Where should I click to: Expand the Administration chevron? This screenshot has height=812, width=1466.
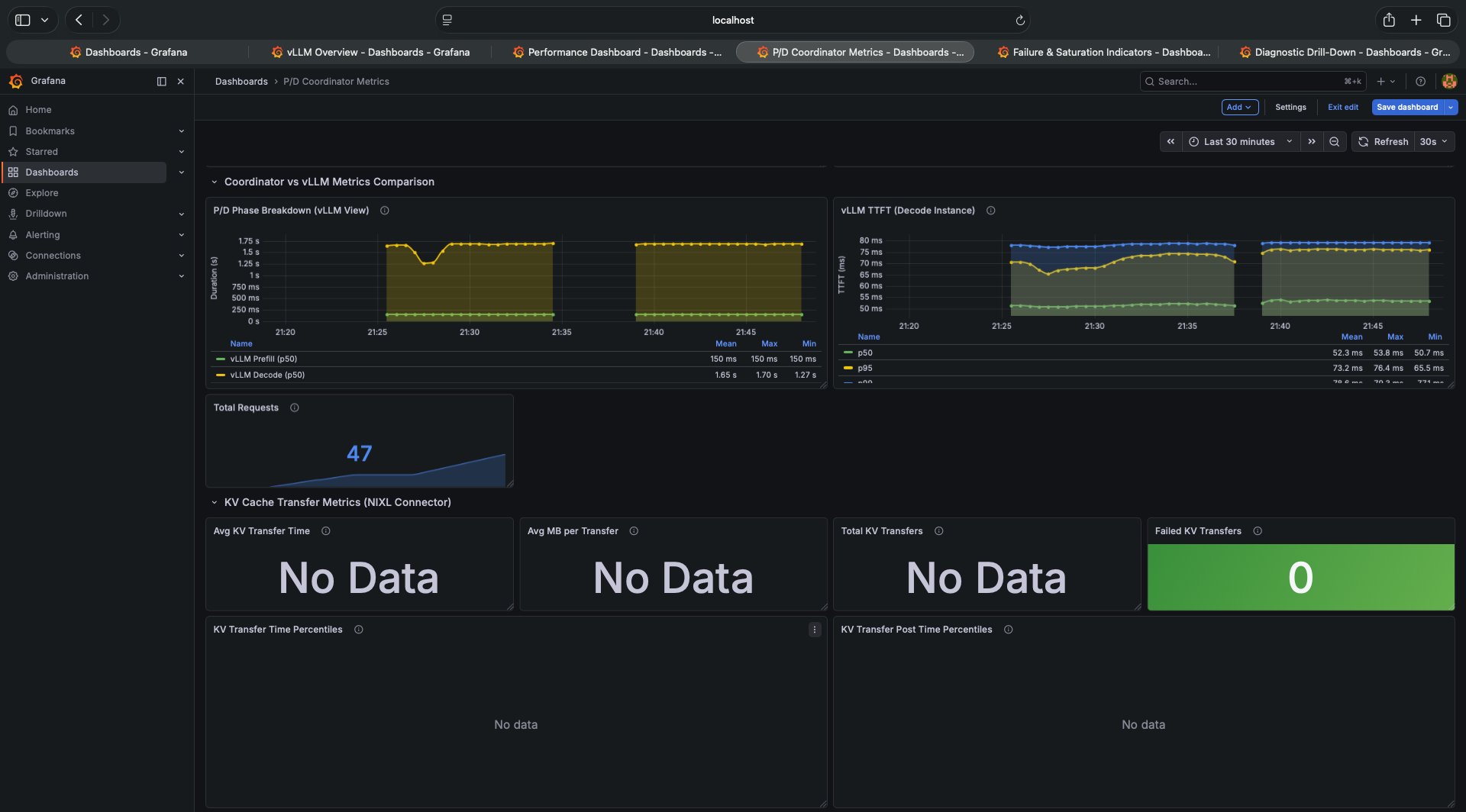click(182, 276)
